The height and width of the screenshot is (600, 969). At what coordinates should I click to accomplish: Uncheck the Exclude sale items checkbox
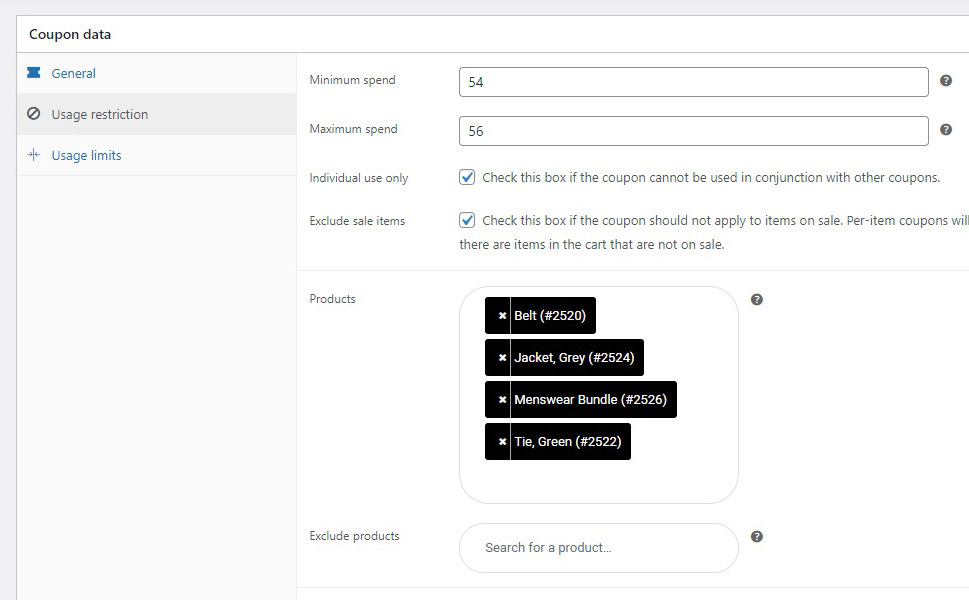tap(467, 220)
